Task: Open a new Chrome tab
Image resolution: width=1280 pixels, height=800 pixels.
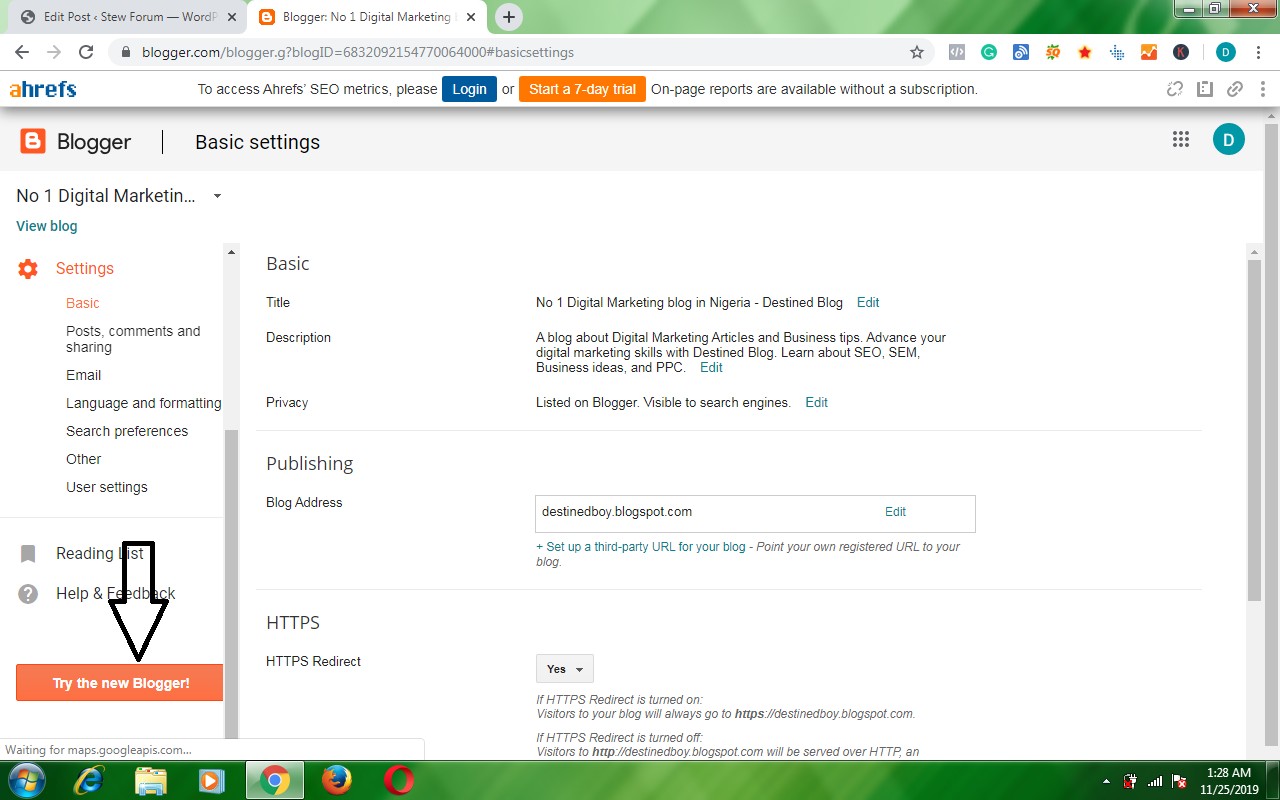Action: click(509, 17)
